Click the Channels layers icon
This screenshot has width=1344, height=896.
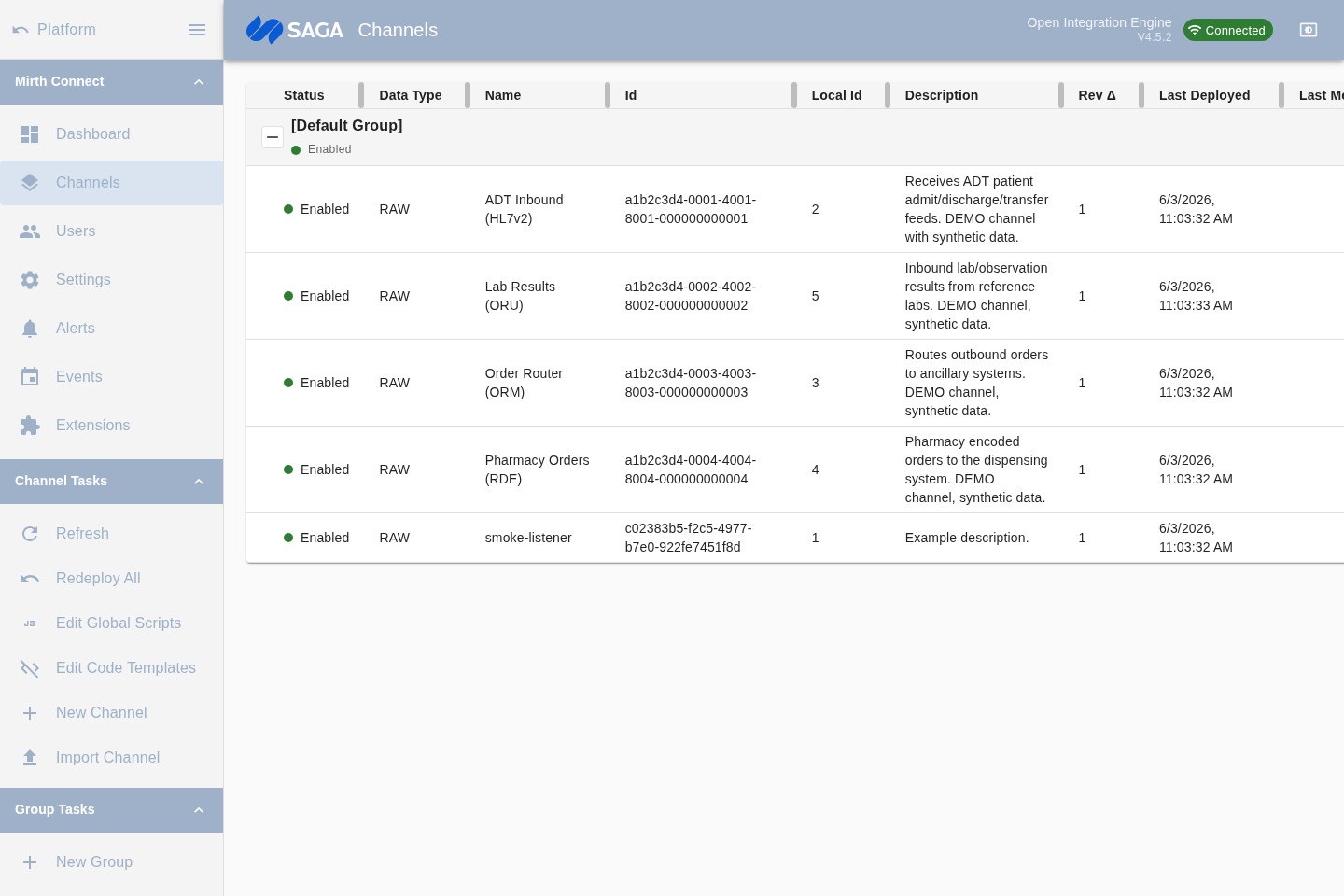coord(30,183)
